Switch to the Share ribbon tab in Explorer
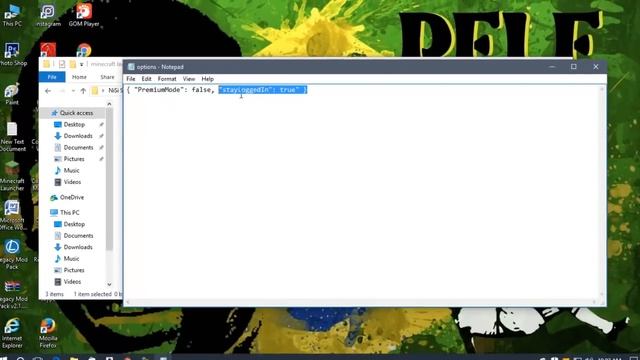 coord(107,77)
